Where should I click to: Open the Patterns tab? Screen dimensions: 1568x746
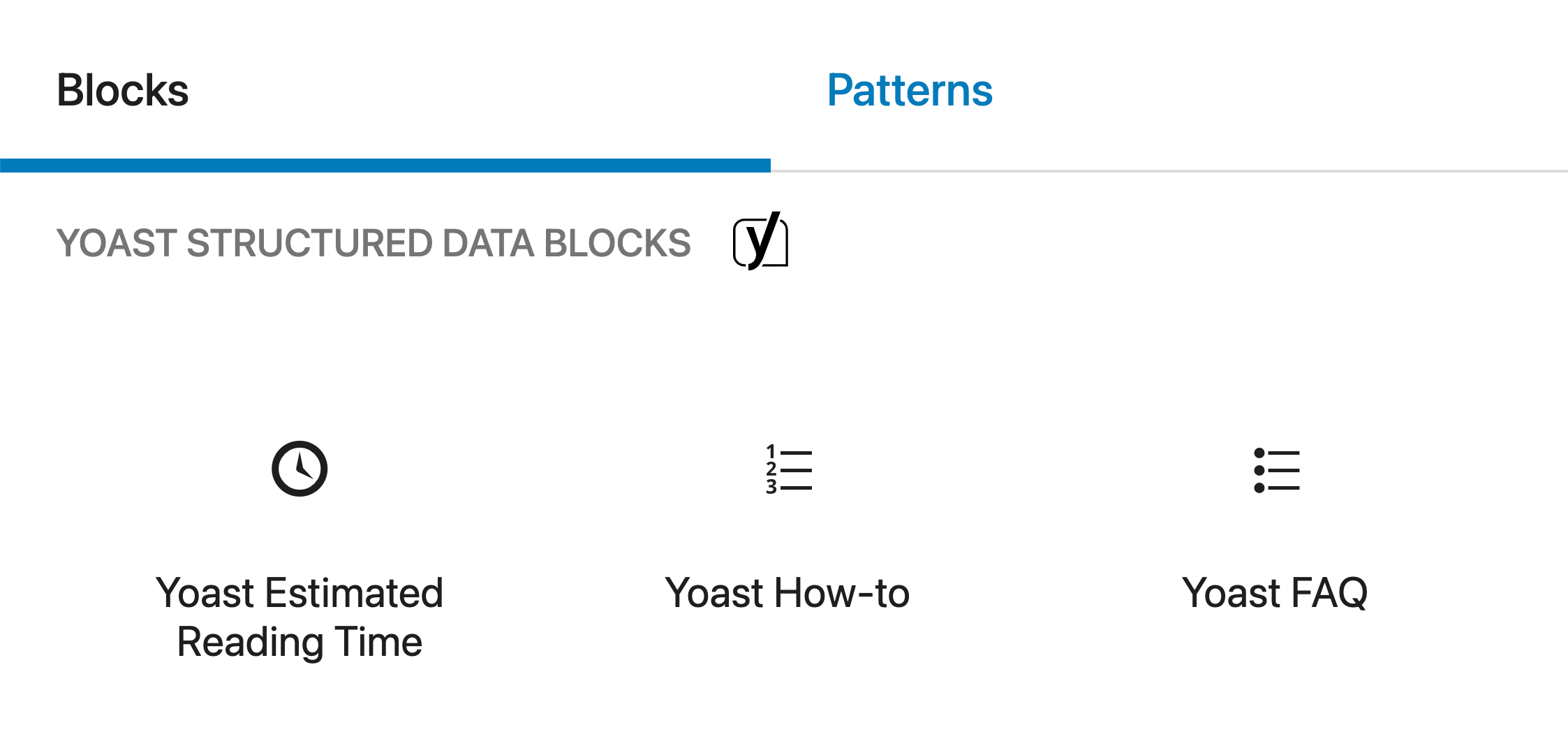[x=909, y=91]
